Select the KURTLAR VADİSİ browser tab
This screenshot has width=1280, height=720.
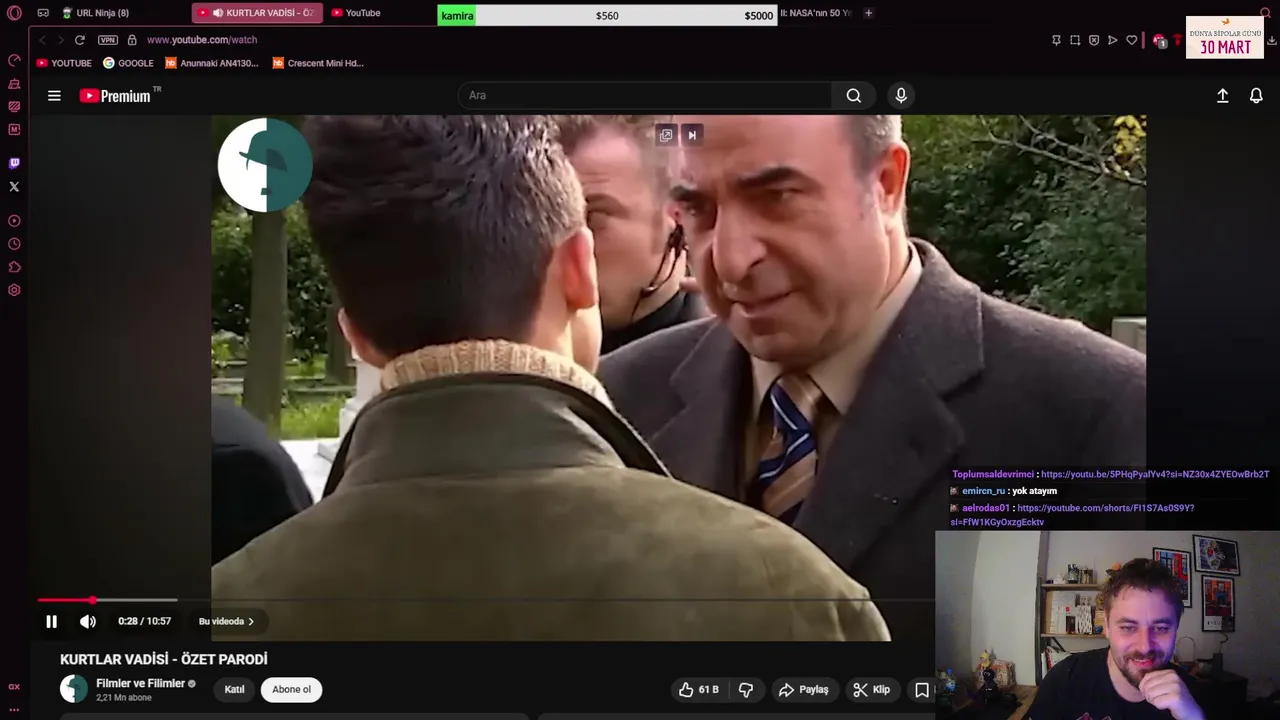click(258, 13)
